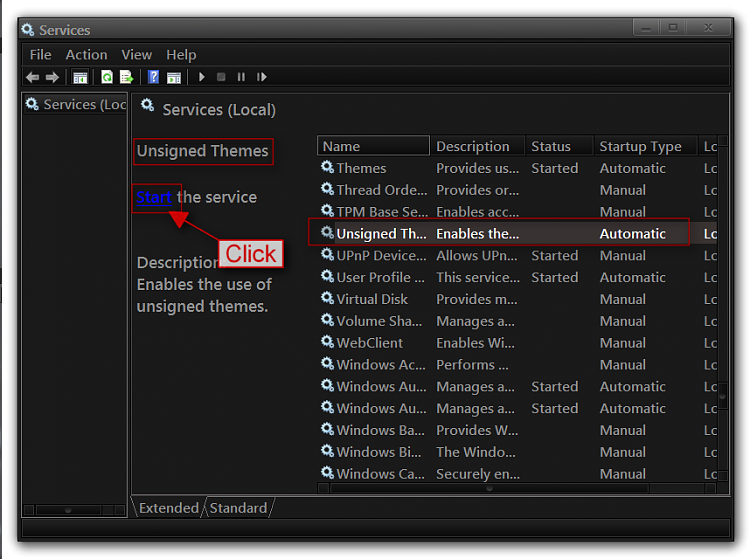Click the gear icon in Services (Local) header

[x=147, y=106]
